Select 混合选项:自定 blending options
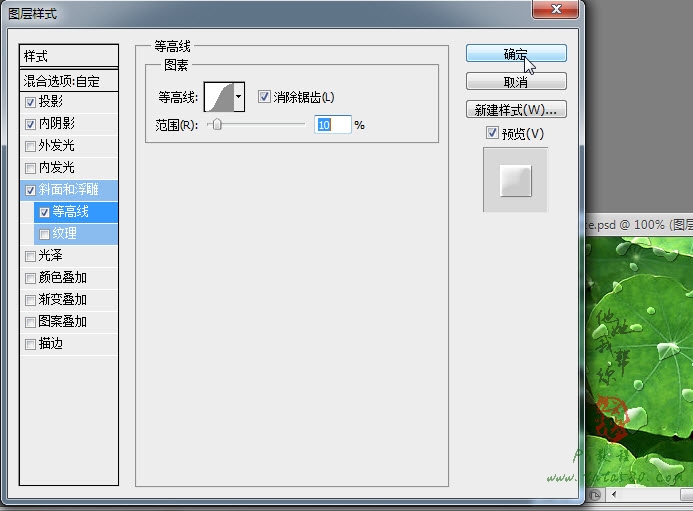 [69, 81]
